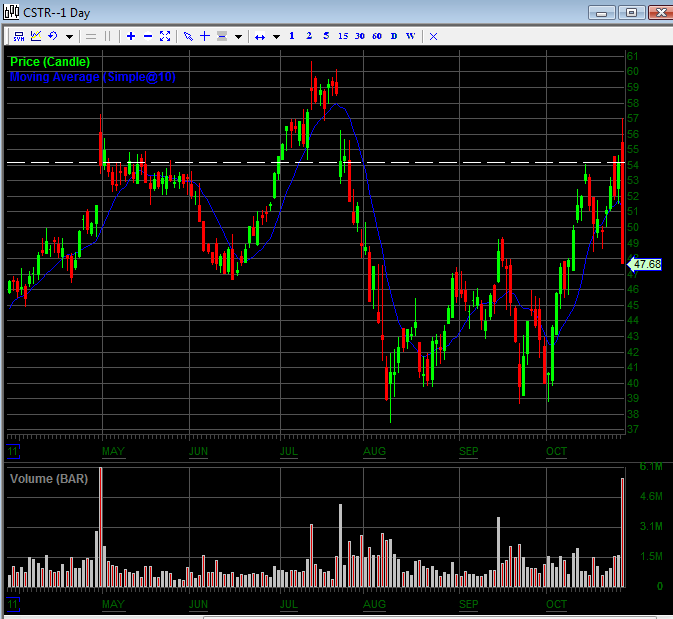Click the horizontal double-arrow scale icon
The width and height of the screenshot is (673, 619).
point(260,37)
